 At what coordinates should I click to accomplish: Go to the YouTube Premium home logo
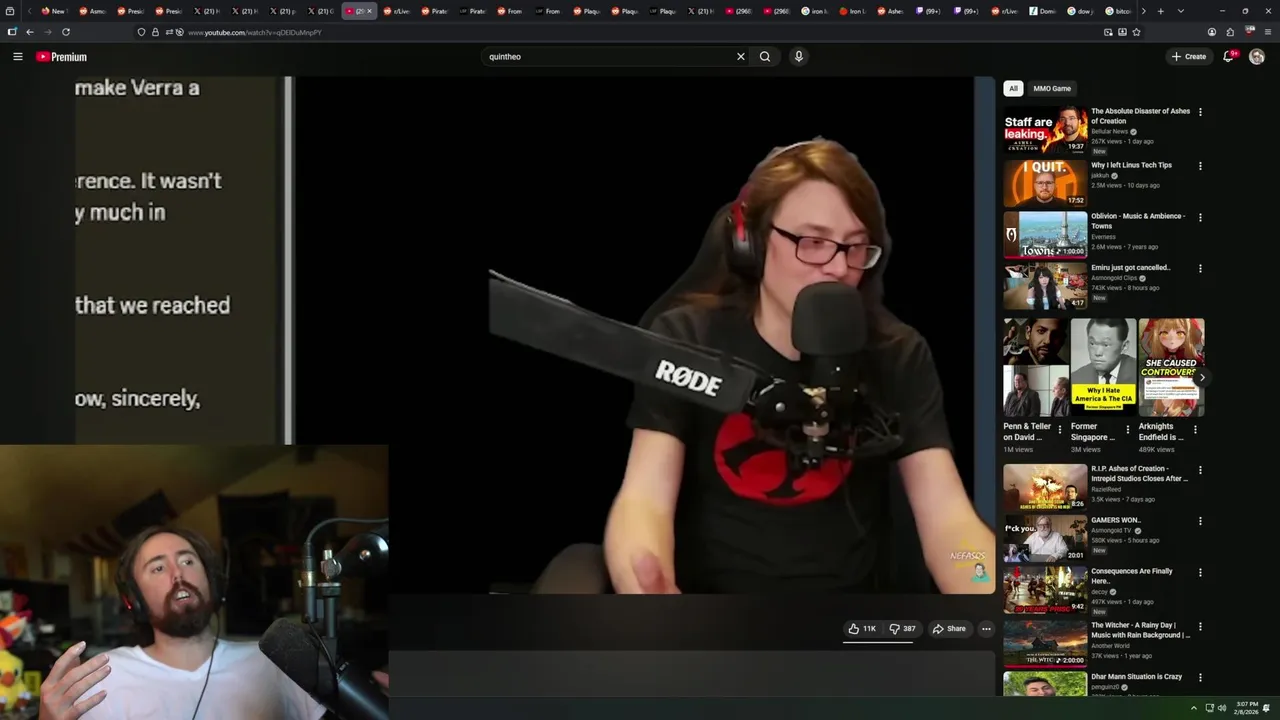click(61, 57)
